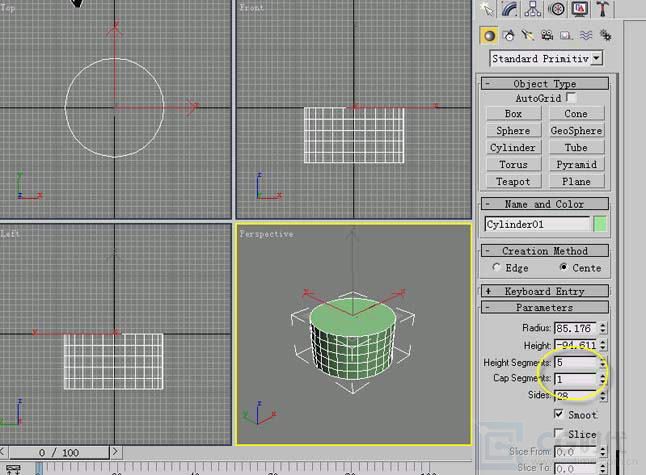Enable the AutoGrid checkbox
646x475 pixels.
(x=571, y=98)
